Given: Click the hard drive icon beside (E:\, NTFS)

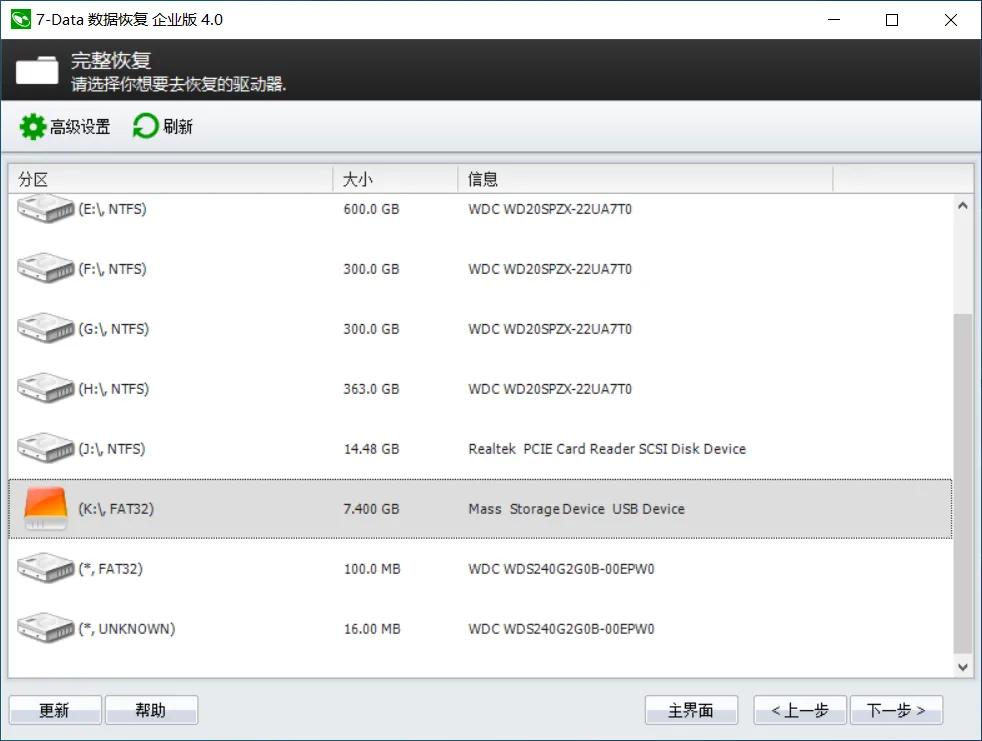Looking at the screenshot, I should tap(46, 209).
